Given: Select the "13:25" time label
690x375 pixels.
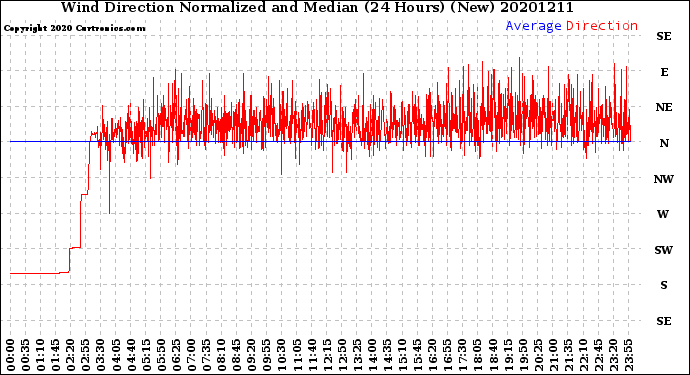Looking at the screenshot, I should tap(357, 355).
